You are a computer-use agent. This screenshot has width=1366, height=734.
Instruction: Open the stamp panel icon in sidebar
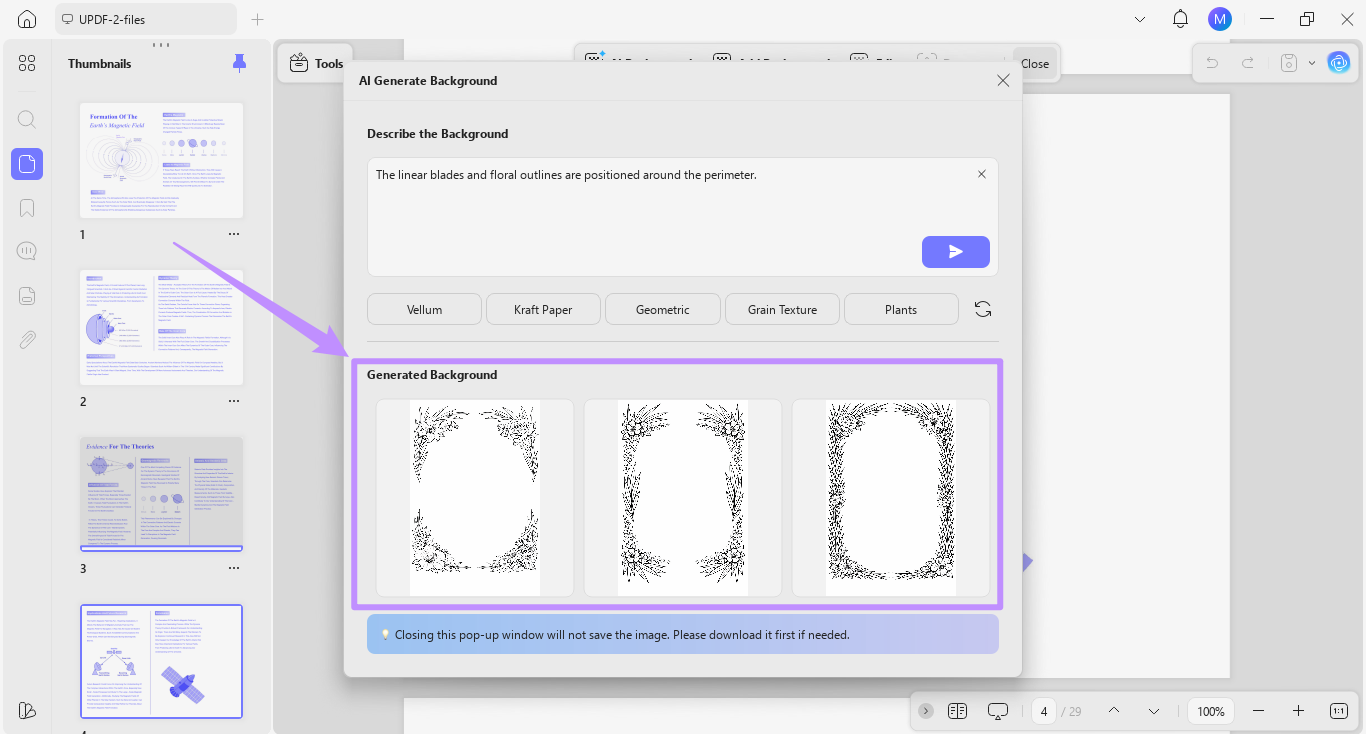point(27,295)
